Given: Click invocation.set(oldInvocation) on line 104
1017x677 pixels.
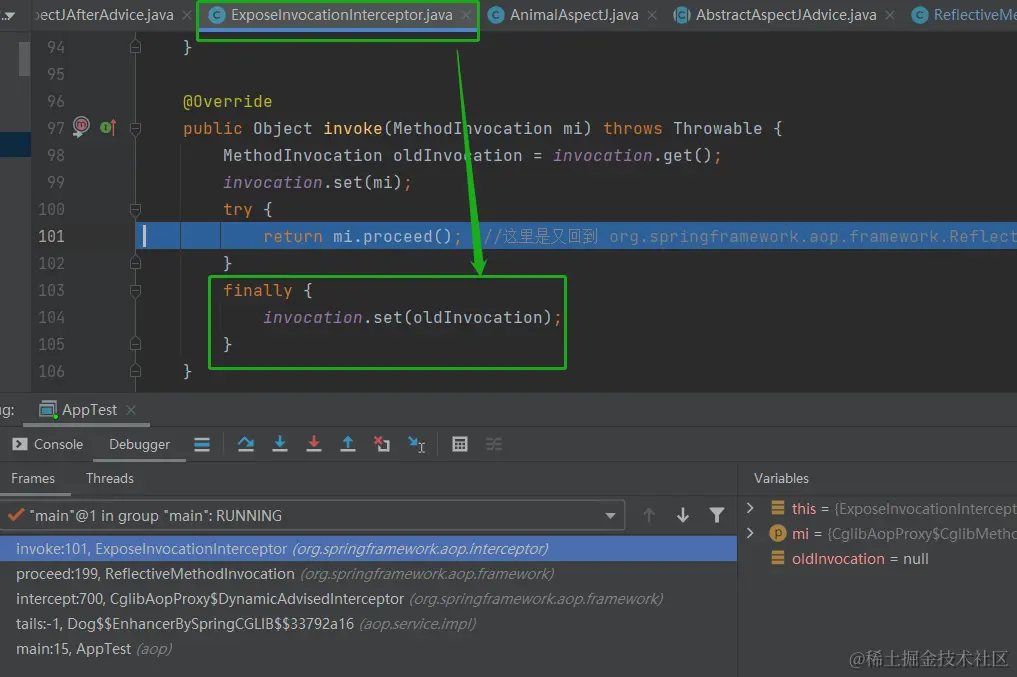Looking at the screenshot, I should click(408, 317).
